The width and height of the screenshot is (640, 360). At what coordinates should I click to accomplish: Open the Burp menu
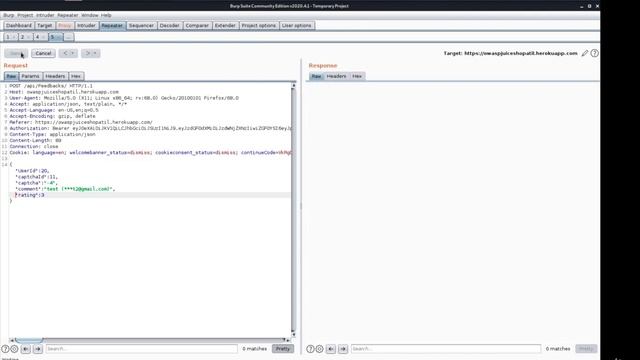pos(9,15)
